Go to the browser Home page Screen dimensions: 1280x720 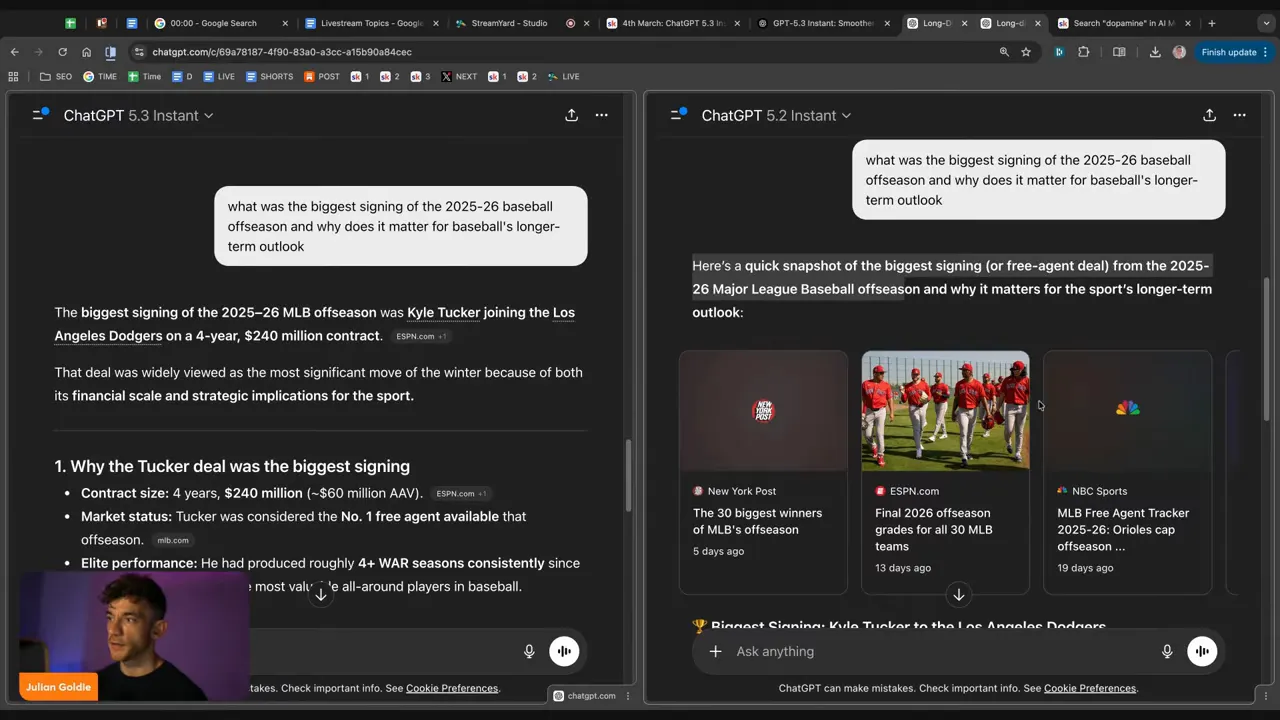[86, 52]
